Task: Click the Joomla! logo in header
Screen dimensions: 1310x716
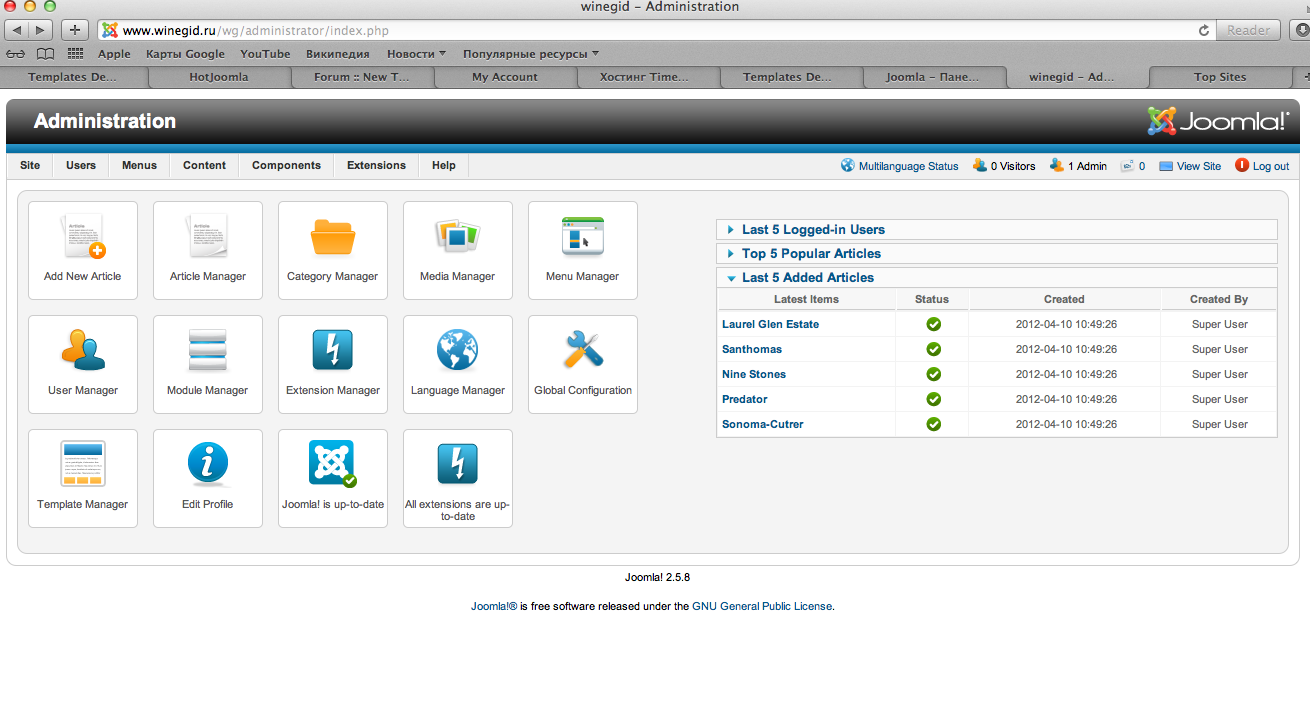Action: coord(1219,121)
